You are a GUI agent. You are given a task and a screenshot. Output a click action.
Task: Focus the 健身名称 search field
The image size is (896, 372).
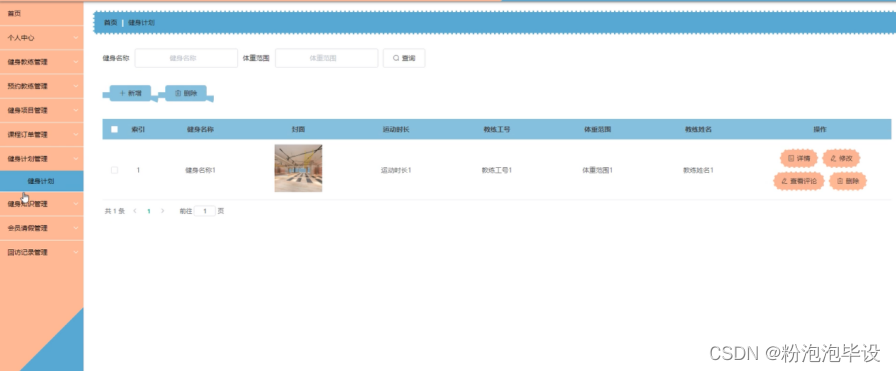click(x=186, y=58)
